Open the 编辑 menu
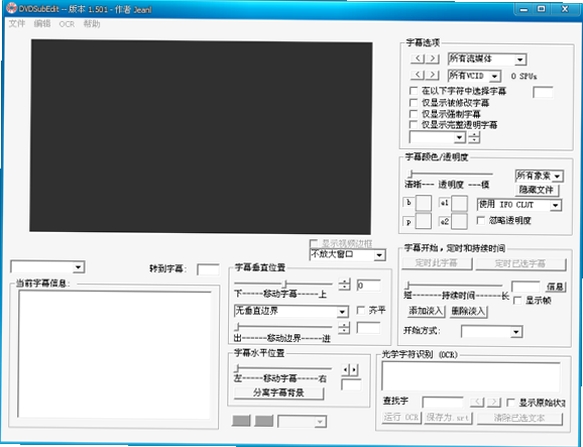 tap(42, 24)
